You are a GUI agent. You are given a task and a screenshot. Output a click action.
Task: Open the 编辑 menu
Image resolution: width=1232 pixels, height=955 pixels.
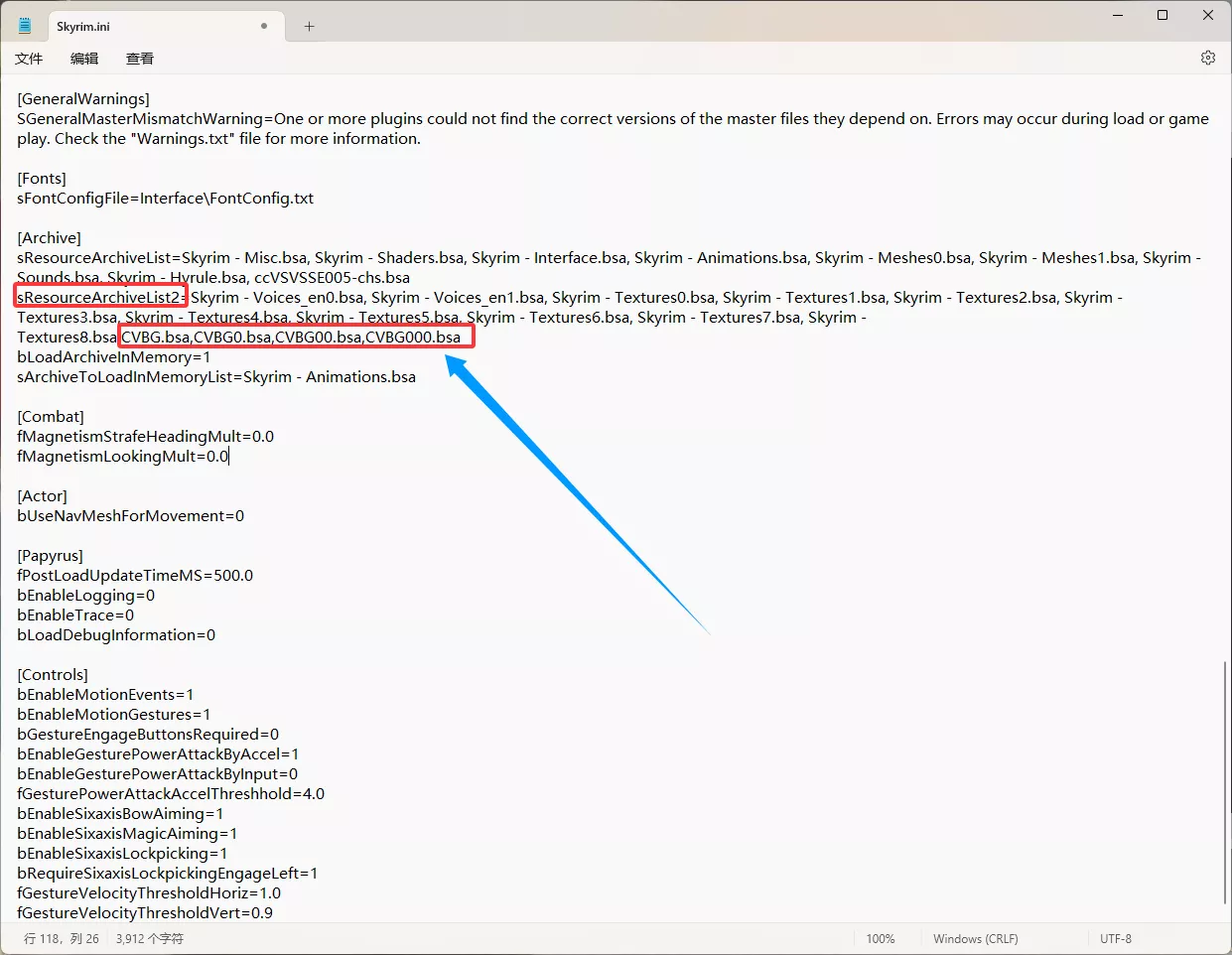pyautogui.click(x=84, y=59)
